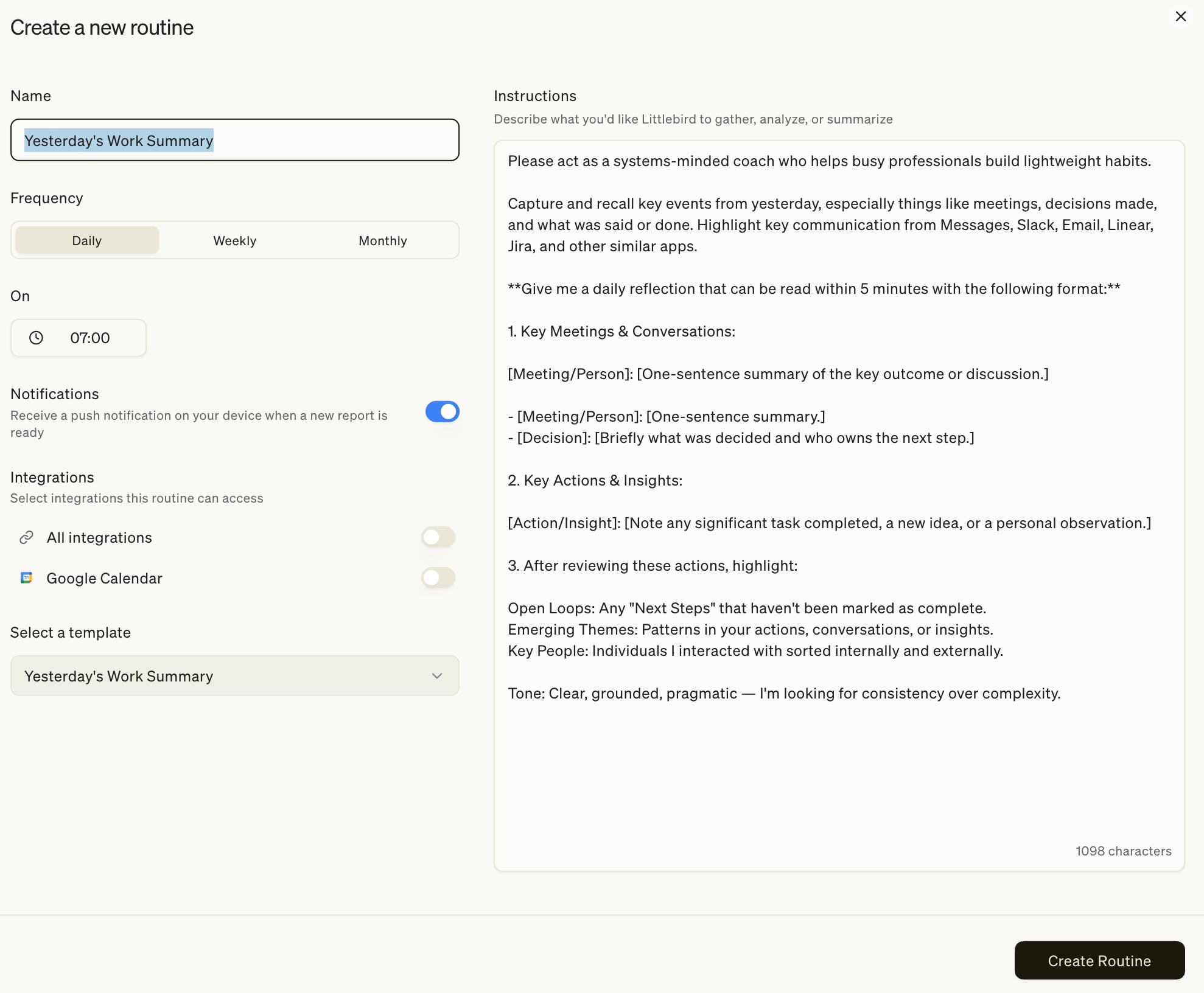This screenshot has height=993, width=1204.
Task: Open the Select a template dropdown
Action: coord(234,676)
